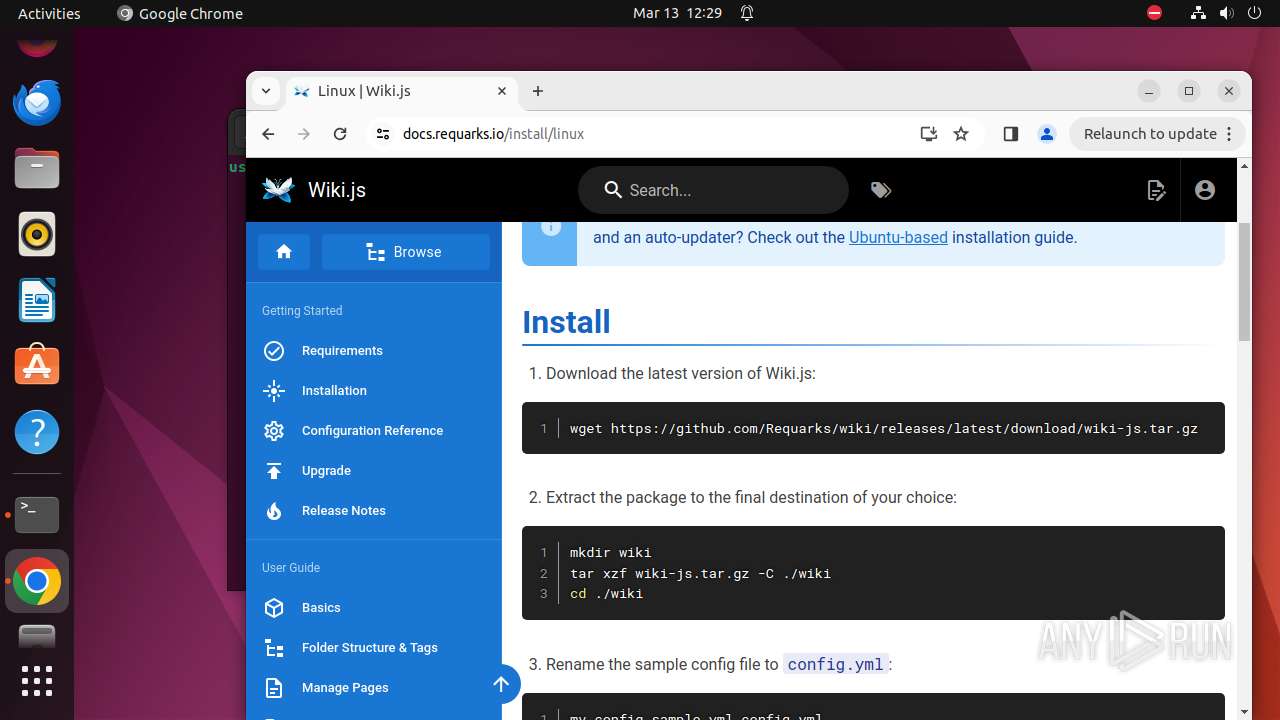The height and width of the screenshot is (720, 1280).
Task: Click the tar xzf command line
Action: pyautogui.click(x=700, y=573)
